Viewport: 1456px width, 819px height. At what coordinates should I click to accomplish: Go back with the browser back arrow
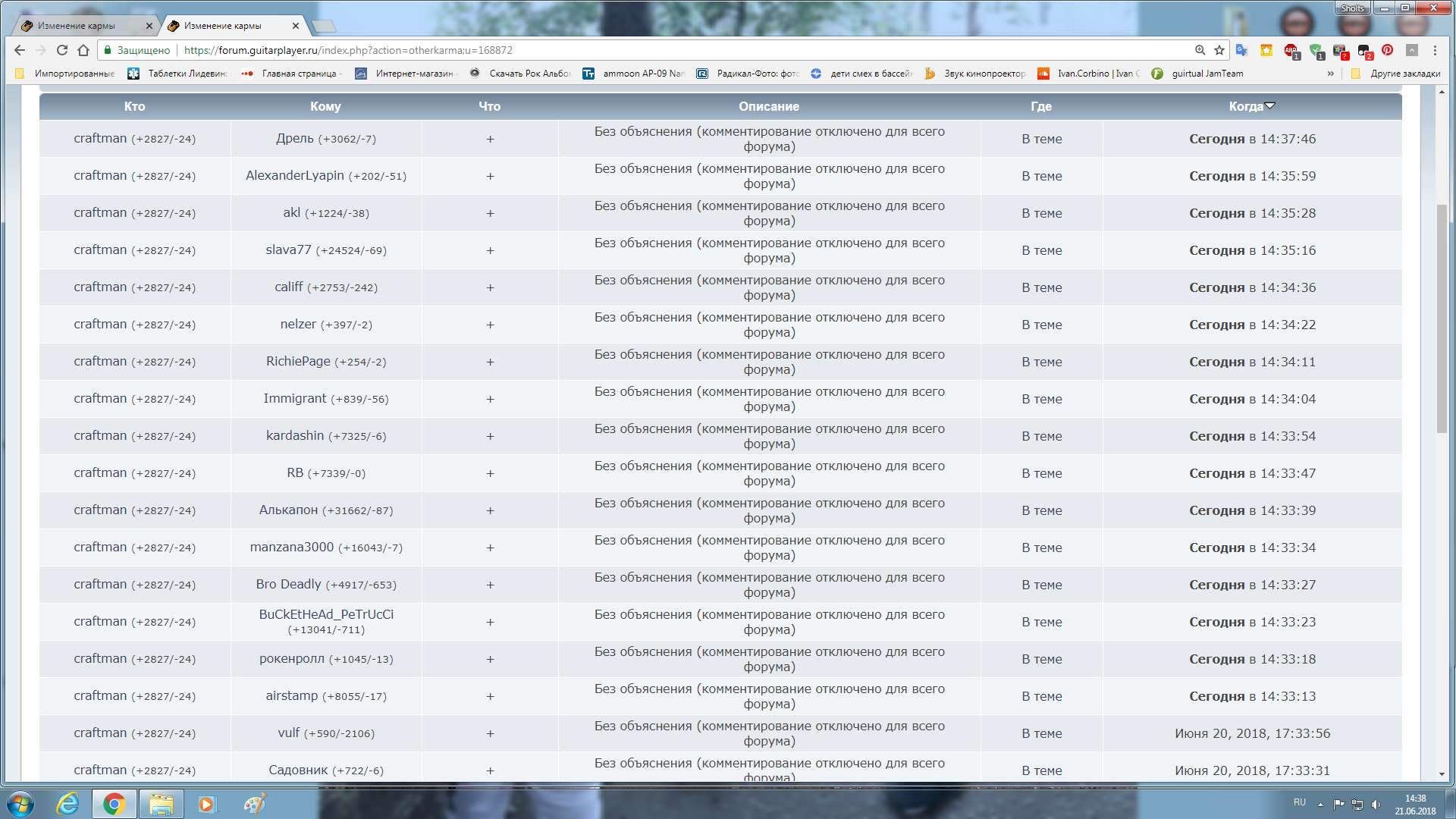(20, 50)
